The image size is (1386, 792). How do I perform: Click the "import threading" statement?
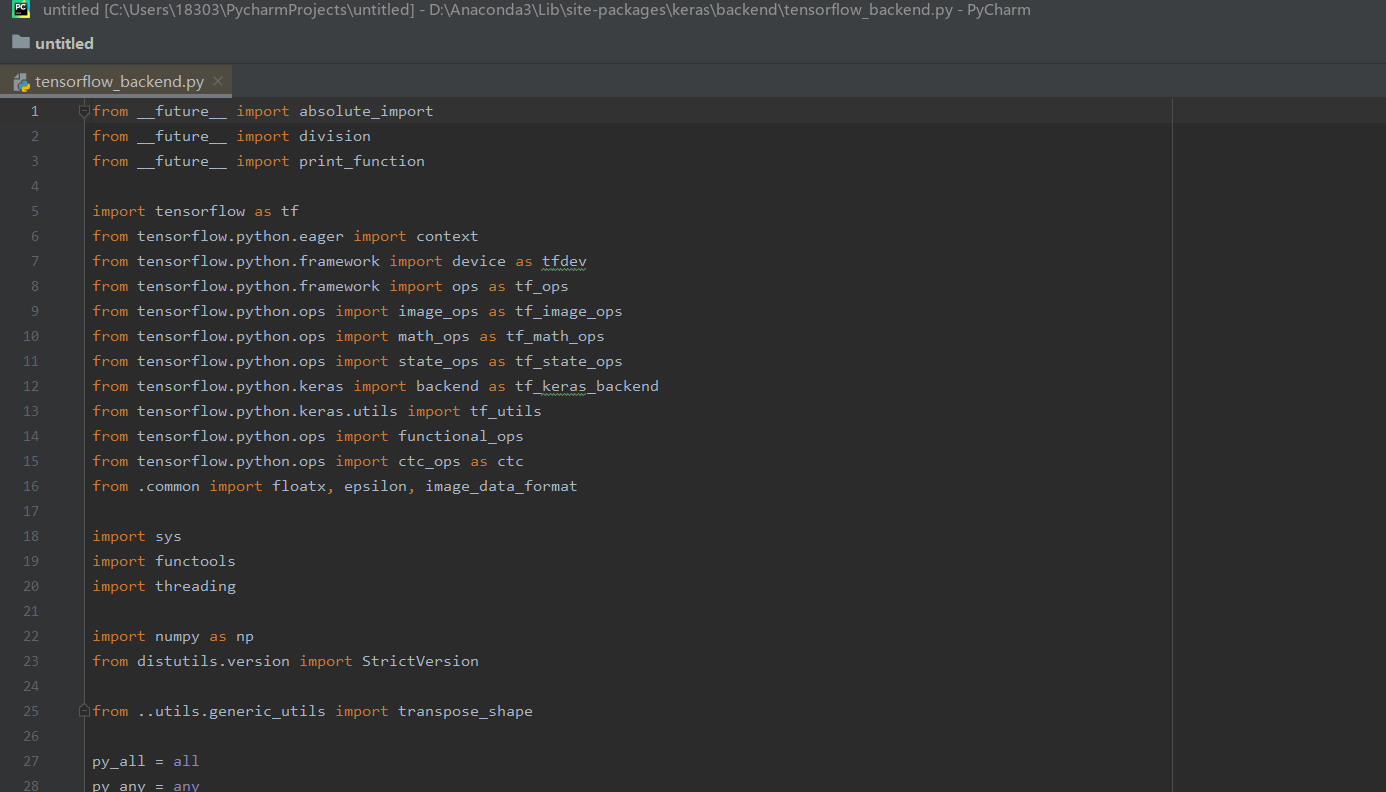click(163, 586)
